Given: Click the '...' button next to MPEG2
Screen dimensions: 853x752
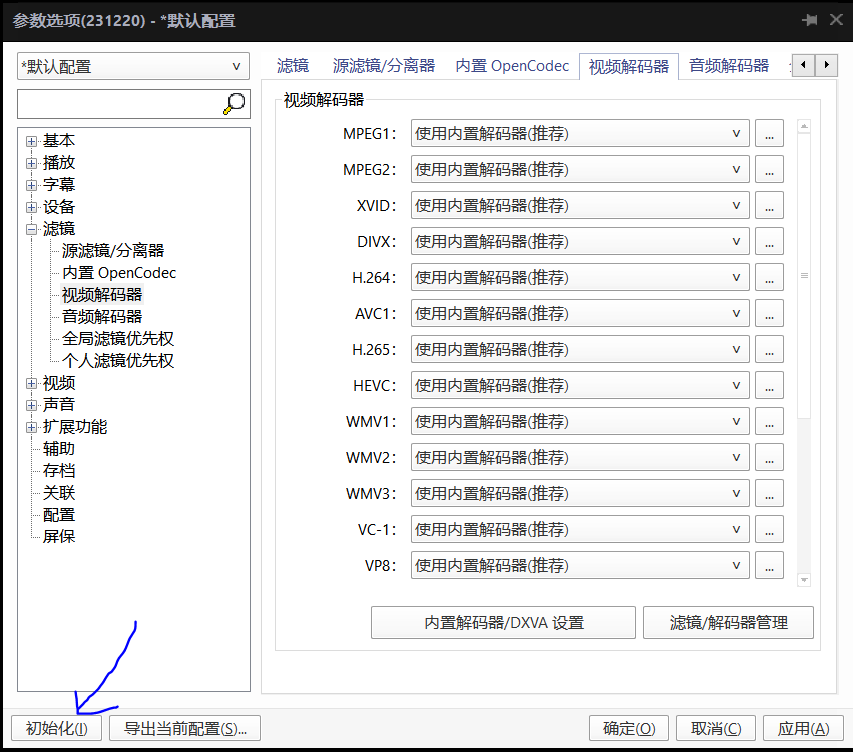Looking at the screenshot, I should [x=769, y=169].
